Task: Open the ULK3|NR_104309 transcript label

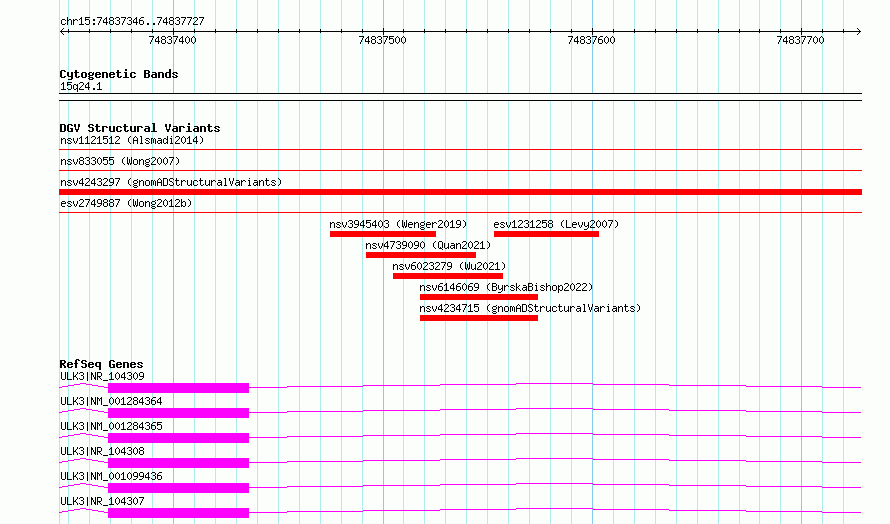Action: click(102, 376)
